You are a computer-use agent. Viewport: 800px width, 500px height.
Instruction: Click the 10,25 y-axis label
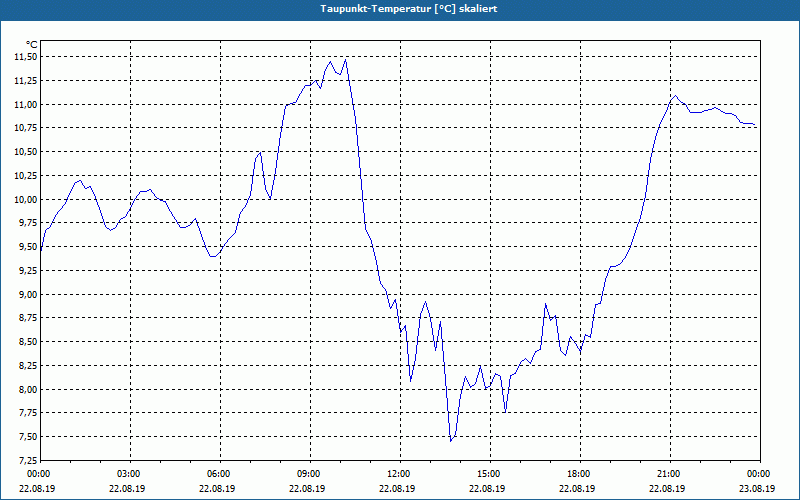pos(26,176)
